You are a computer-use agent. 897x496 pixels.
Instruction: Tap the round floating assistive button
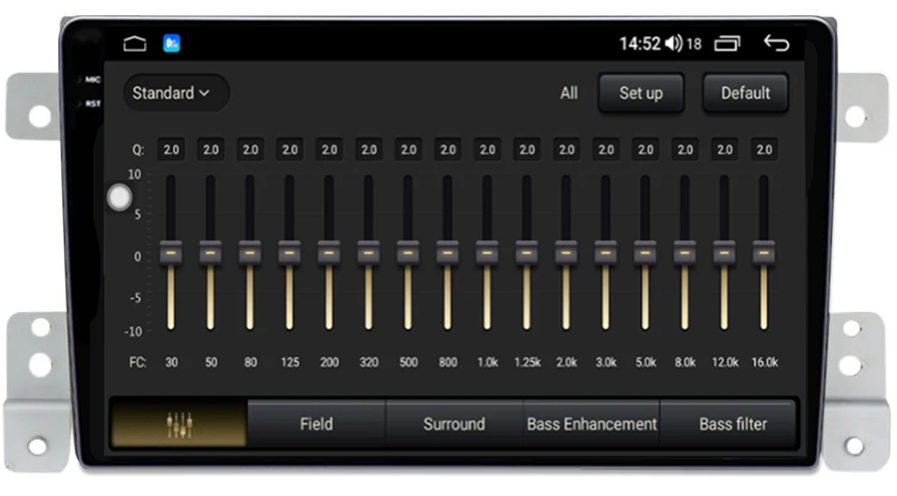[x=119, y=197]
